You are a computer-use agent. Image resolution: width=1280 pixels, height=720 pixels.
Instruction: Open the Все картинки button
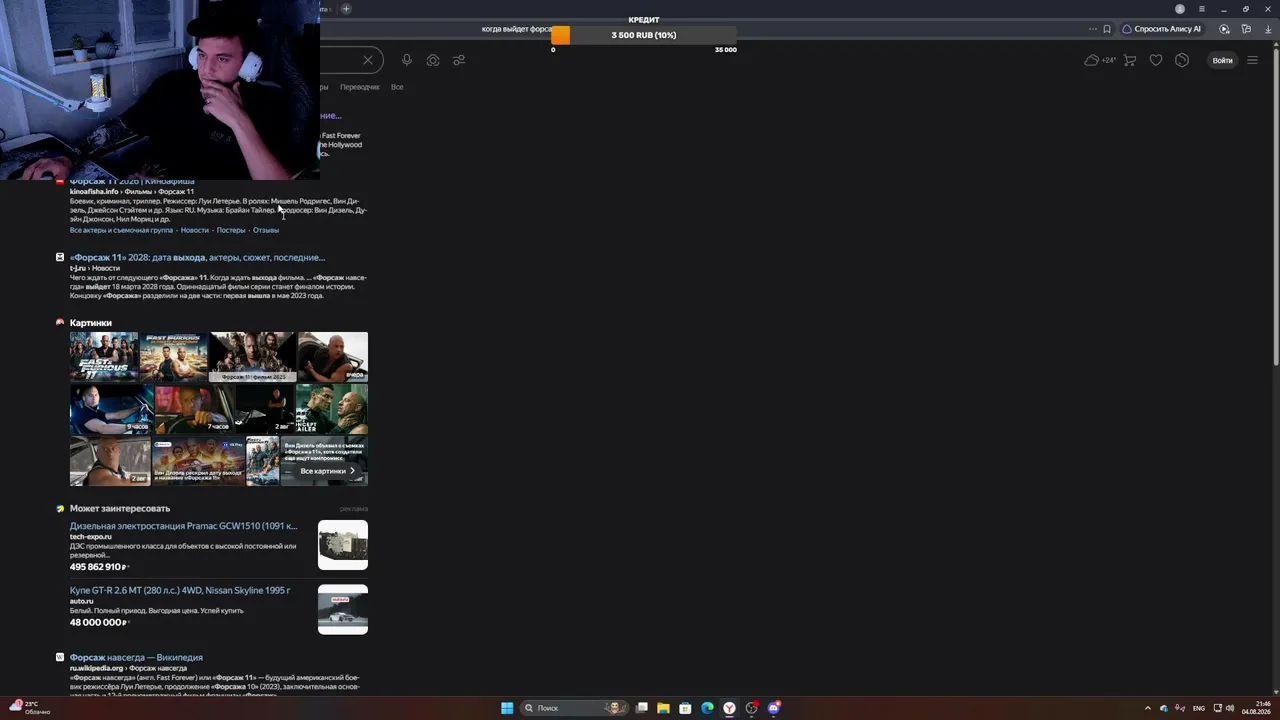click(x=327, y=471)
